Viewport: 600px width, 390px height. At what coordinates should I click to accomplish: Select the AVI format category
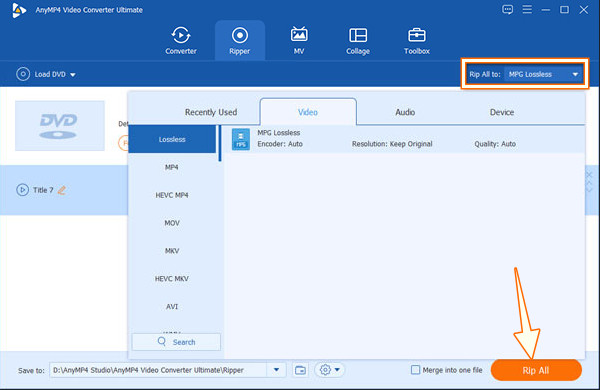(172, 307)
